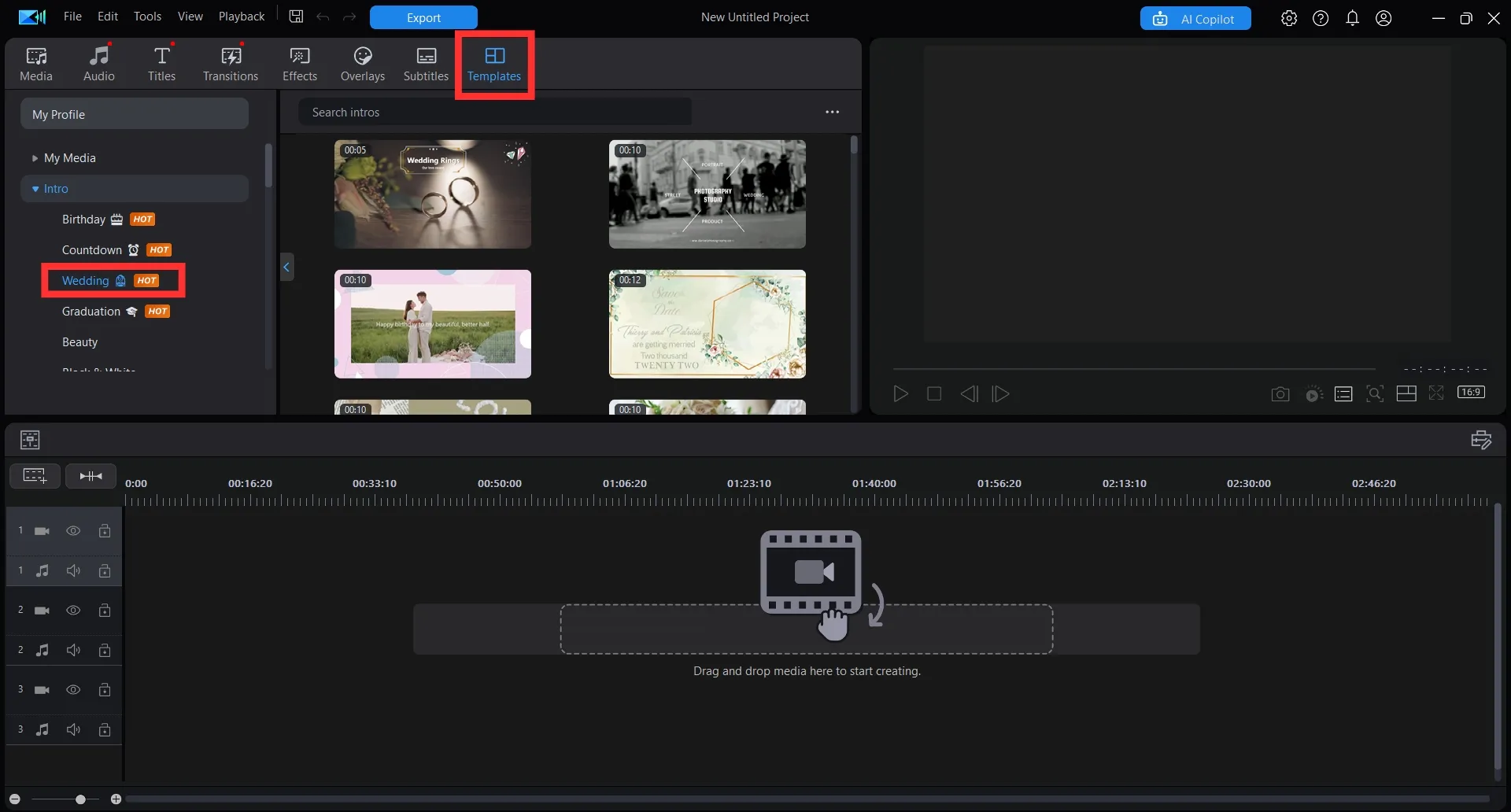Click the play button in preview

(900, 394)
